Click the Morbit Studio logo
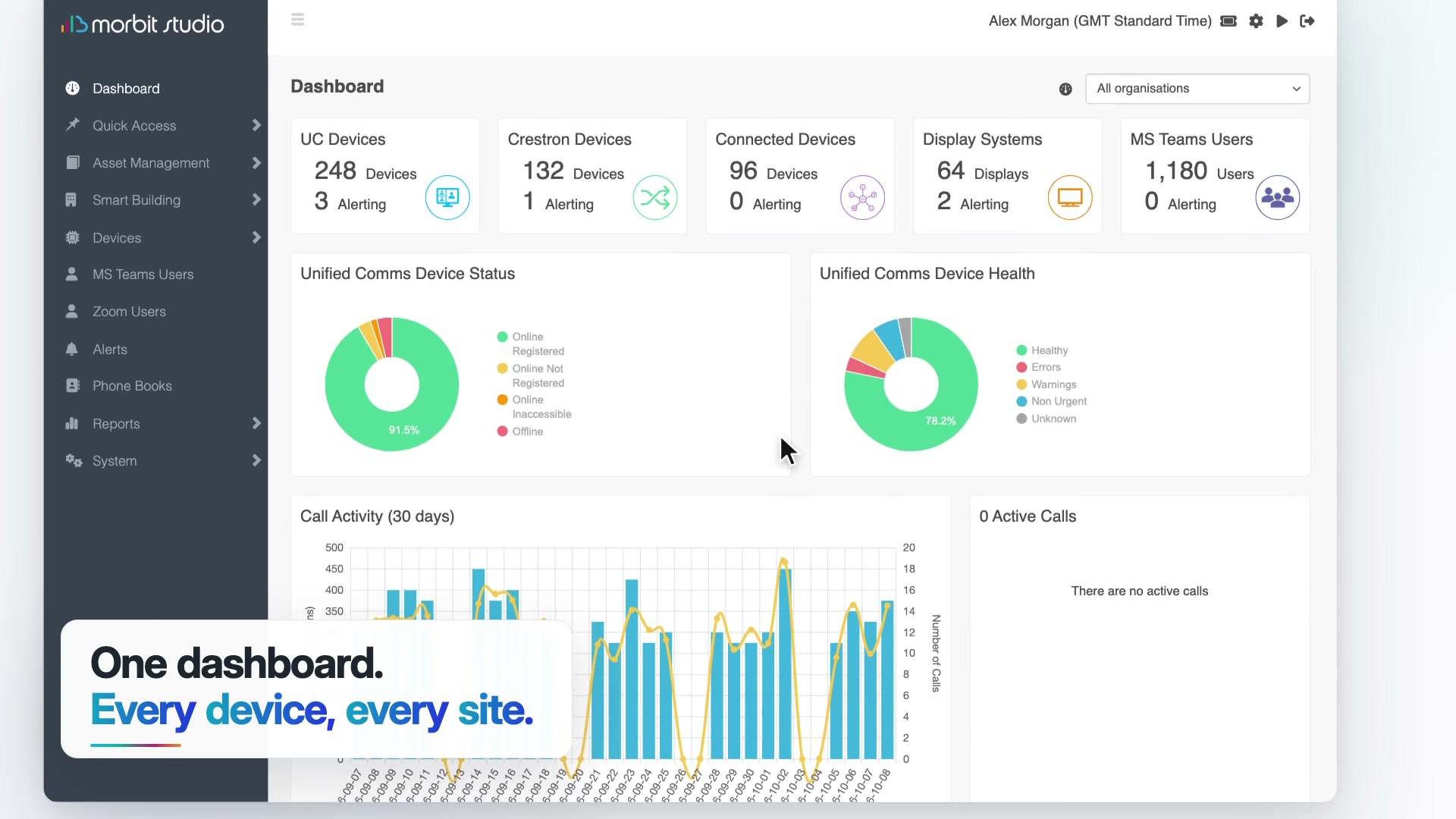Screen dimensions: 1456x819 (x=143, y=24)
